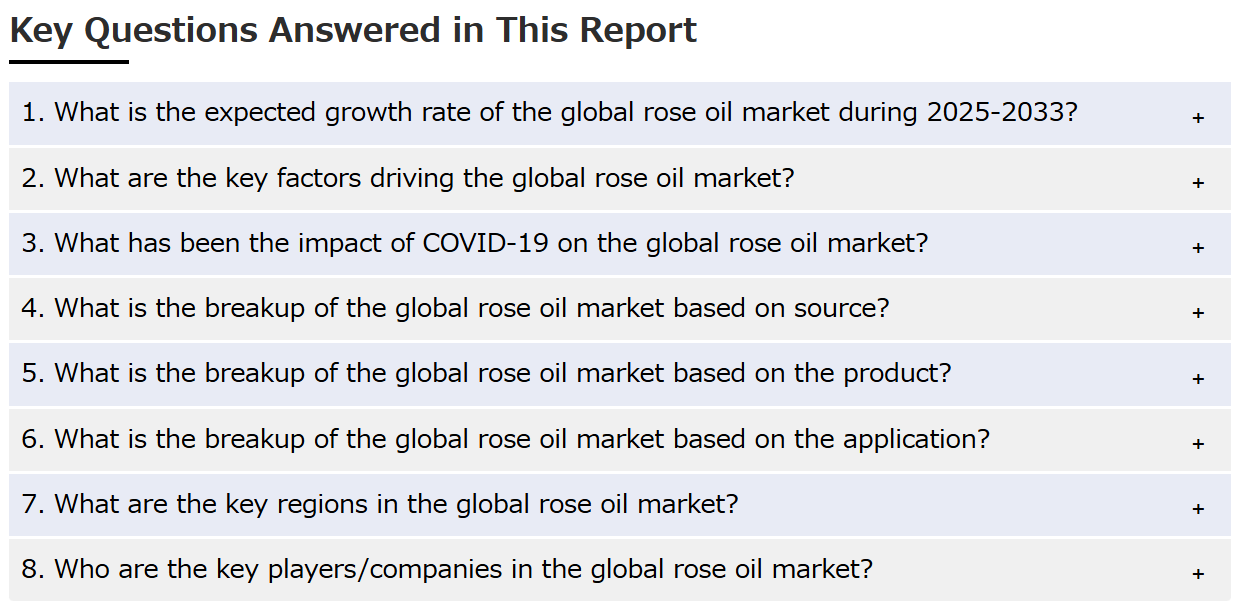Click the black underline below the heading
1239x610 pixels.
coord(69,62)
